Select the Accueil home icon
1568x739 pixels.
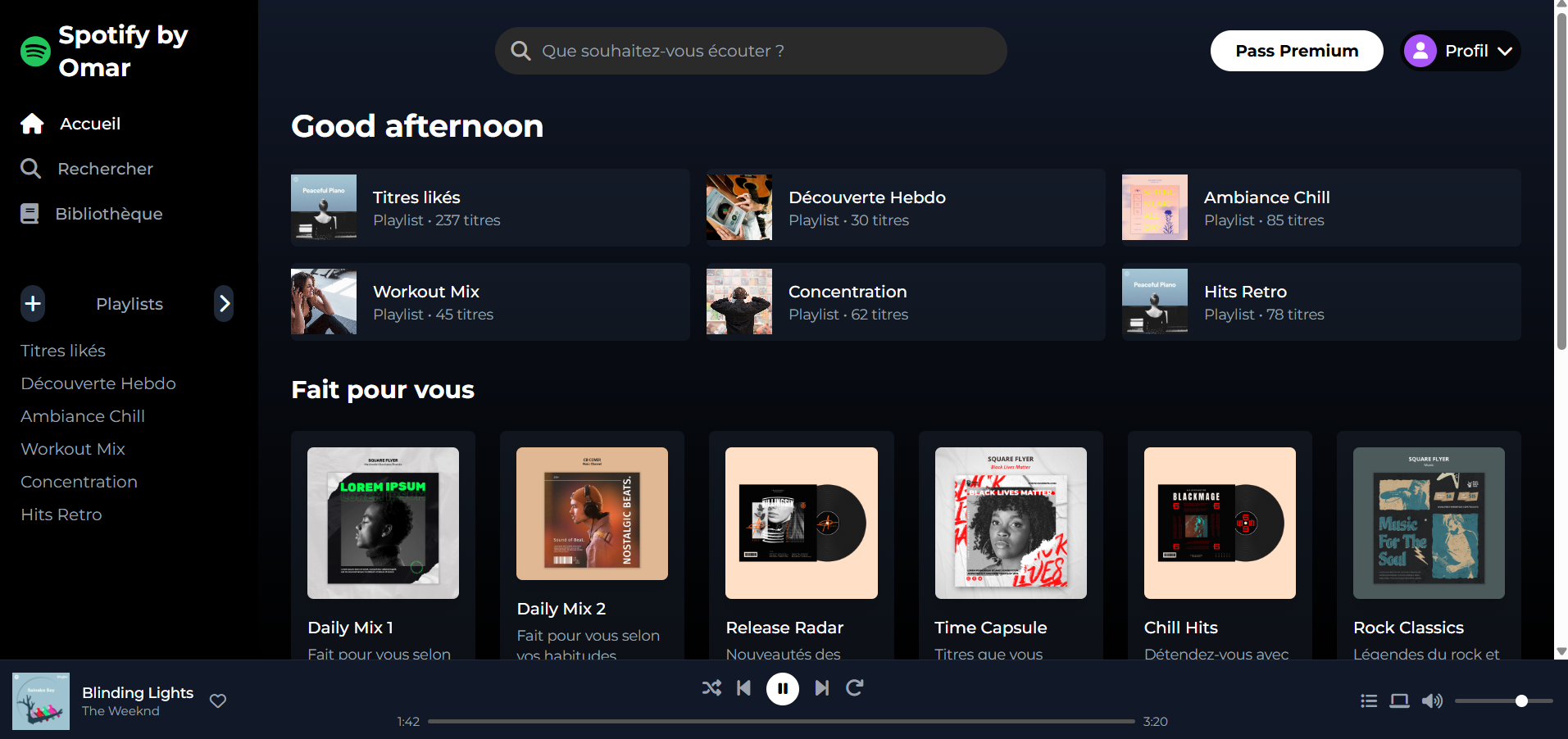pyautogui.click(x=31, y=123)
